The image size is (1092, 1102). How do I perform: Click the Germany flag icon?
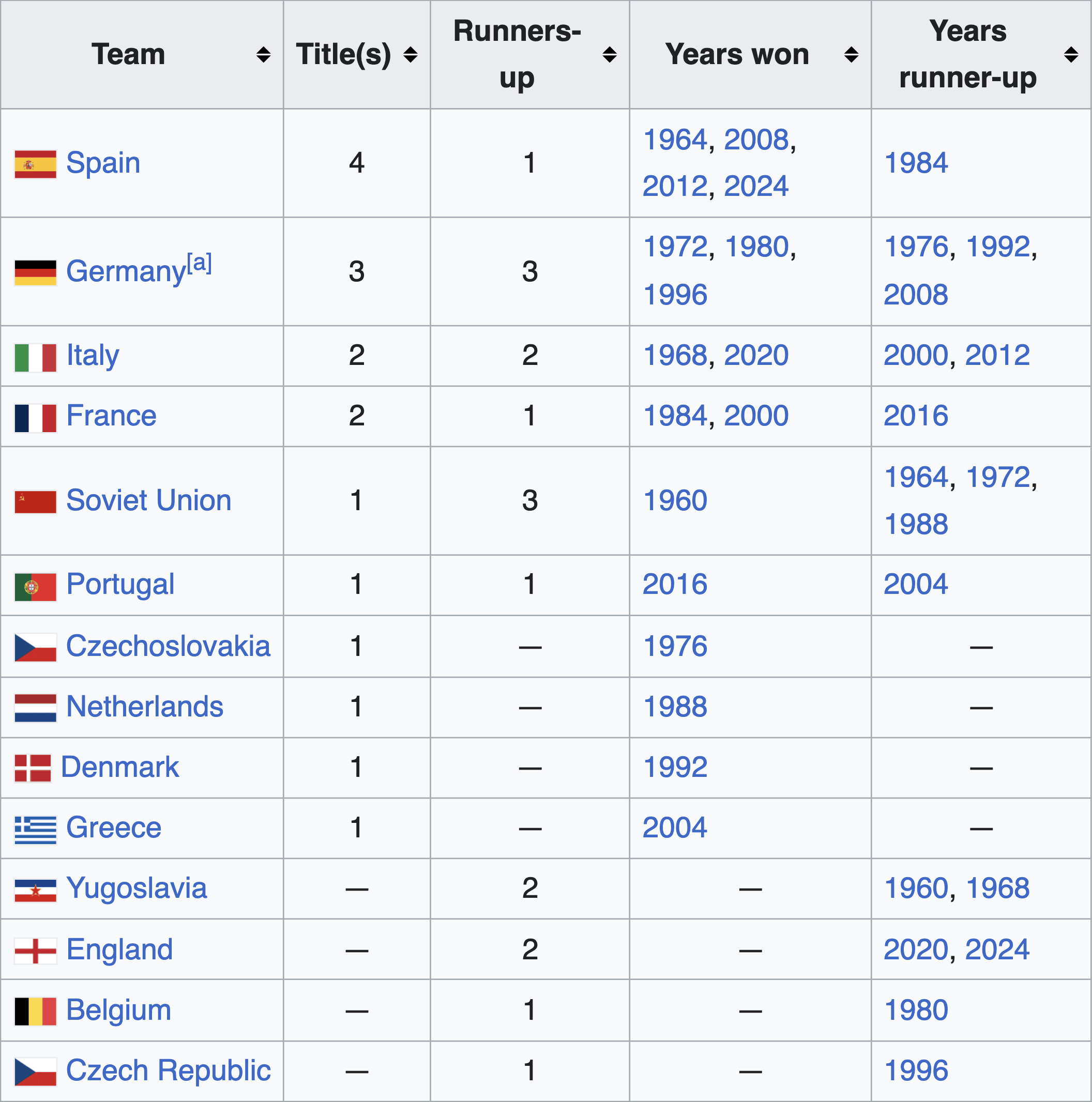[35, 272]
